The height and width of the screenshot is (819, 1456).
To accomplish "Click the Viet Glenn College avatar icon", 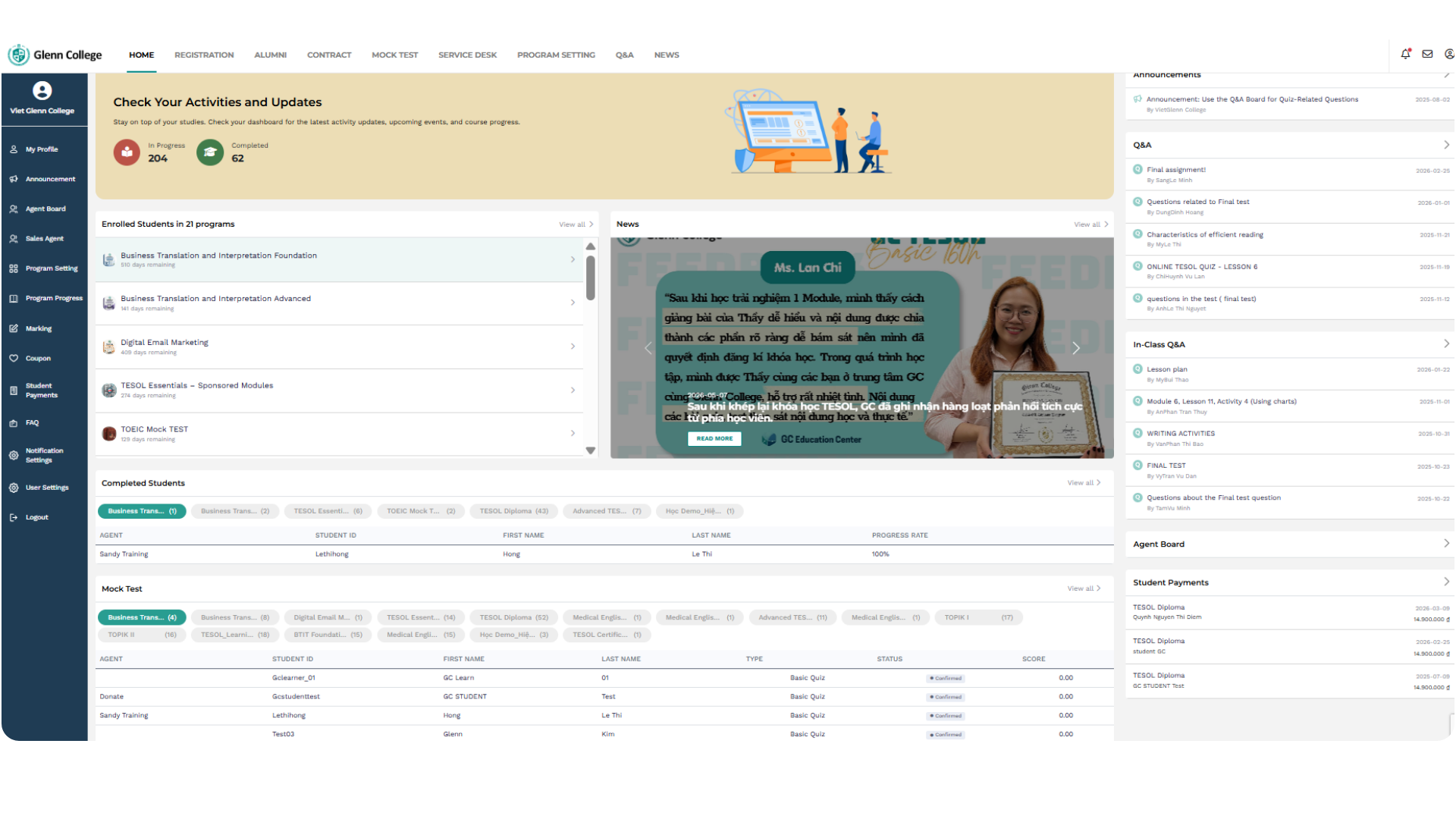I will pyautogui.click(x=42, y=91).
